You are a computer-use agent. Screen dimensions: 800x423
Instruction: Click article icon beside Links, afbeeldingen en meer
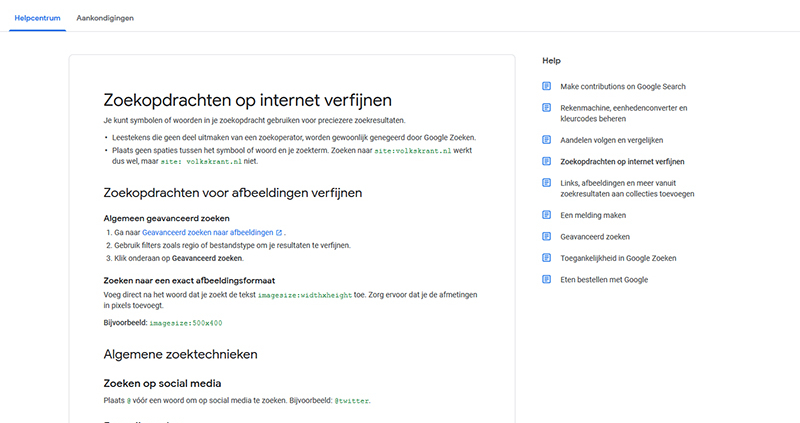click(546, 183)
